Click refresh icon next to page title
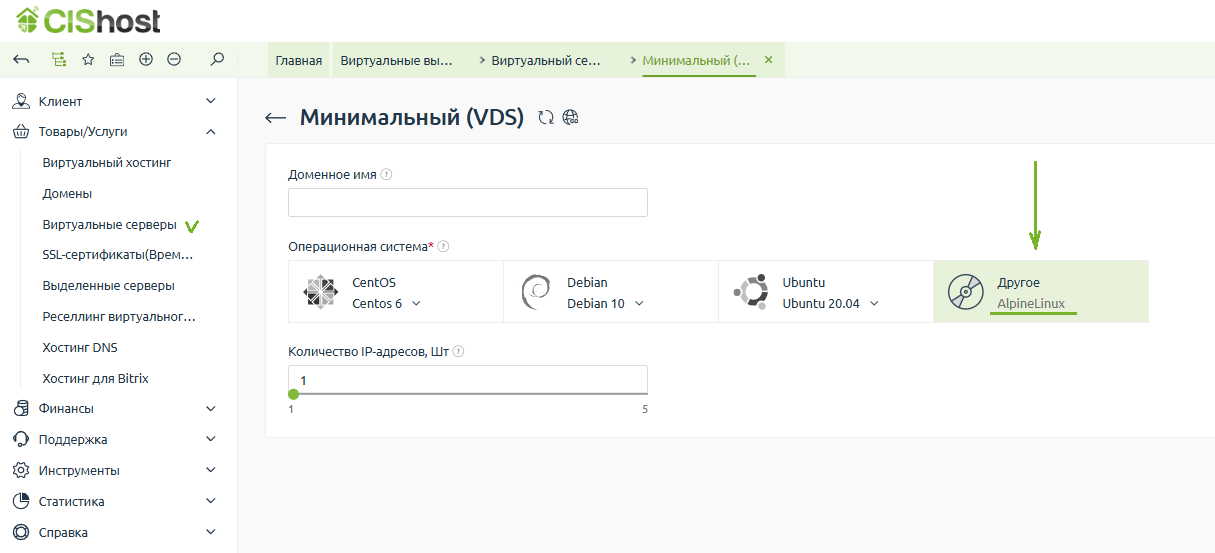Screen dimensions: 1215x553 point(546,118)
